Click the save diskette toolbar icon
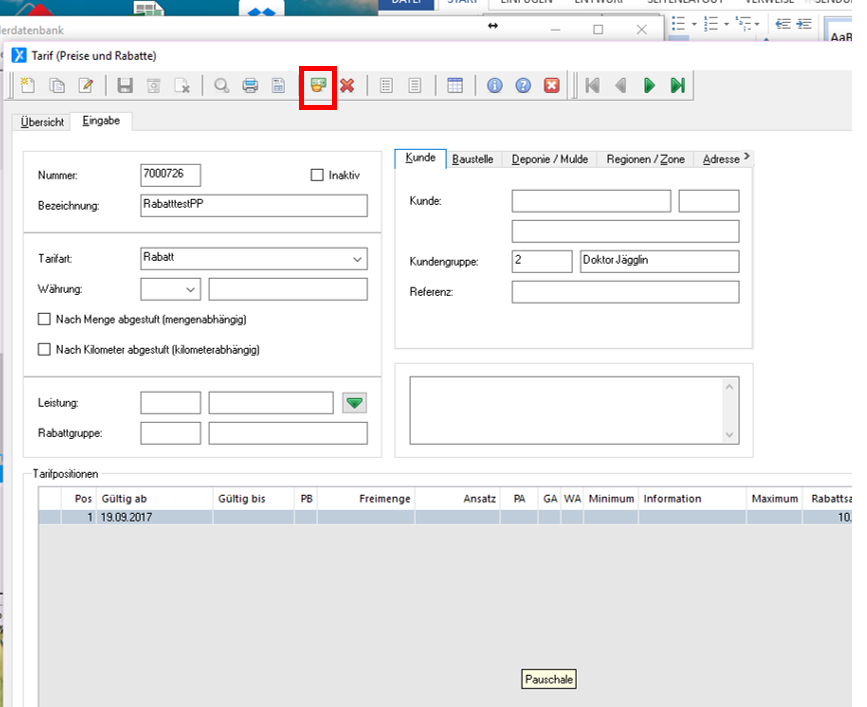This screenshot has width=867, height=707. click(x=125, y=86)
